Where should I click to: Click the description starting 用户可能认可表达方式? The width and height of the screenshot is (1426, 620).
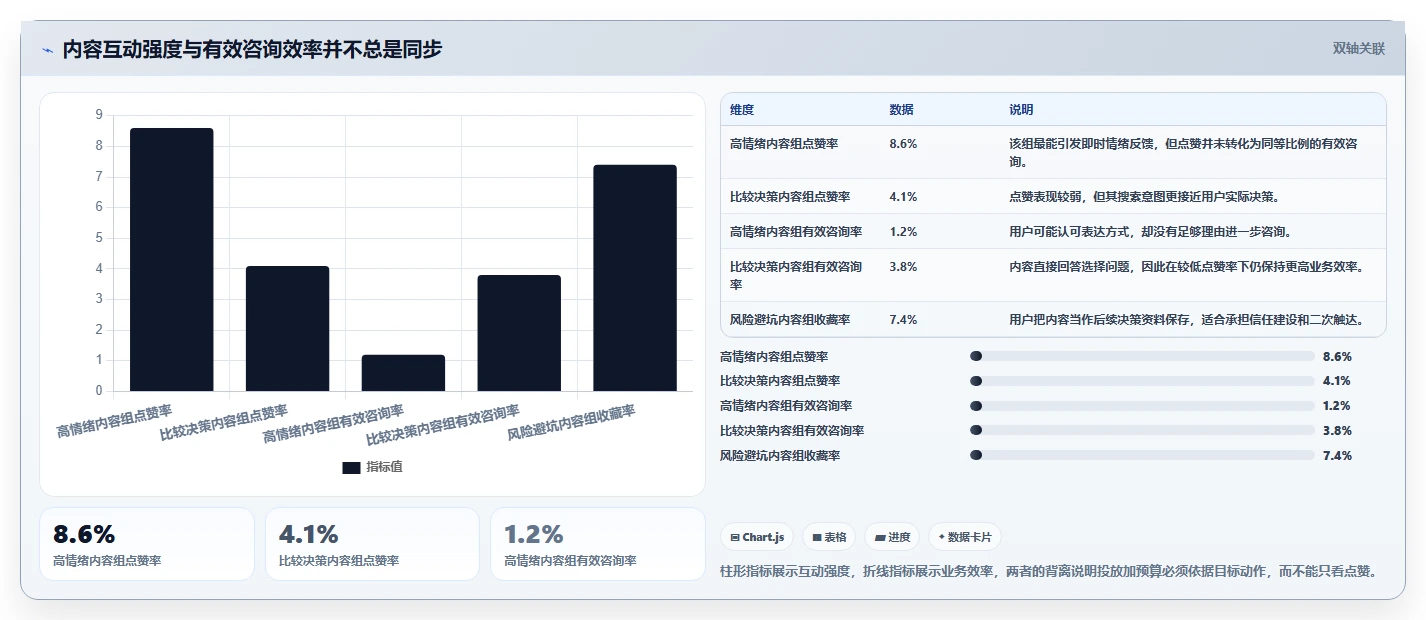point(1150,232)
